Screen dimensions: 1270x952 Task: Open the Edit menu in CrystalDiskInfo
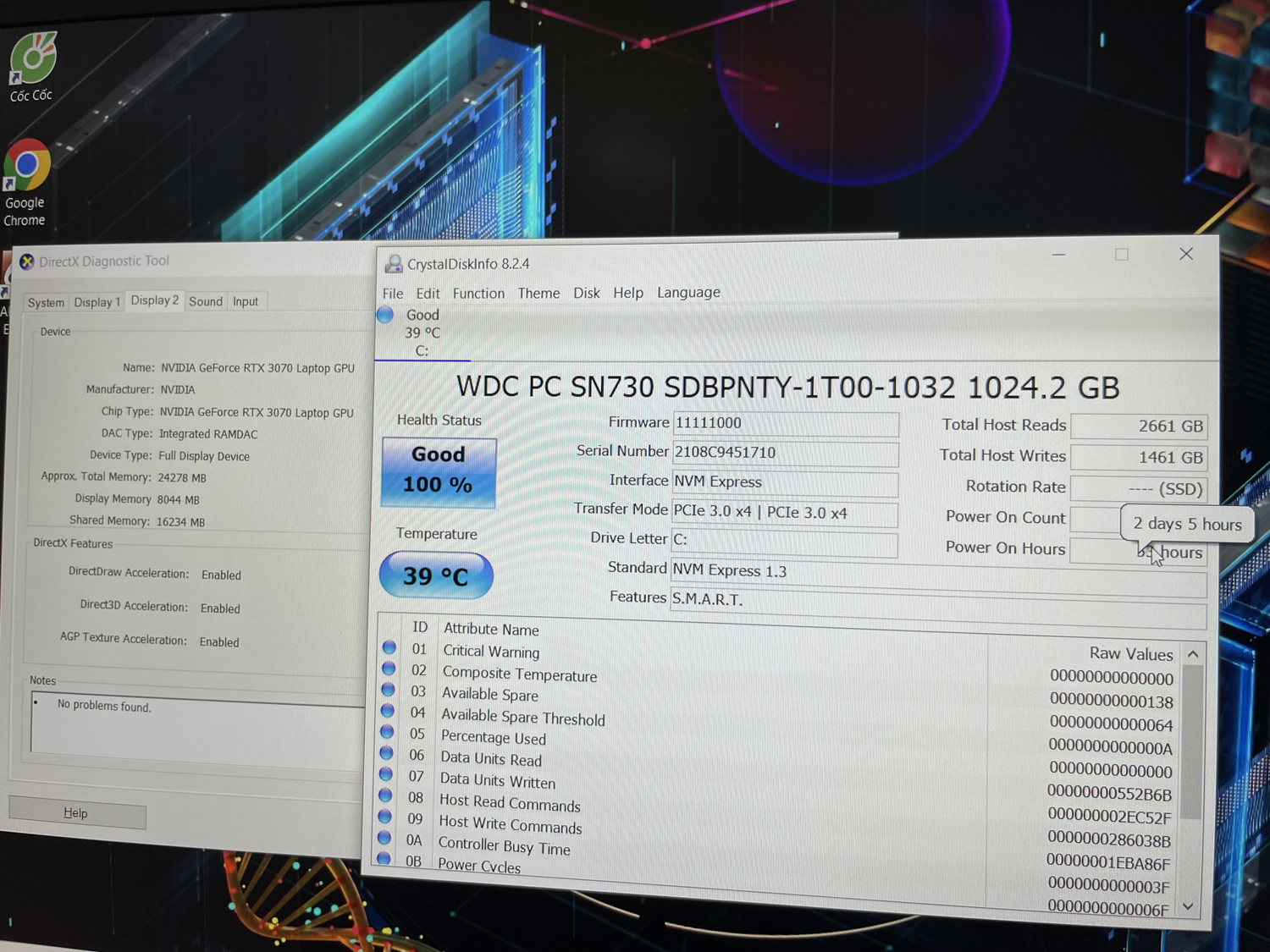click(428, 294)
